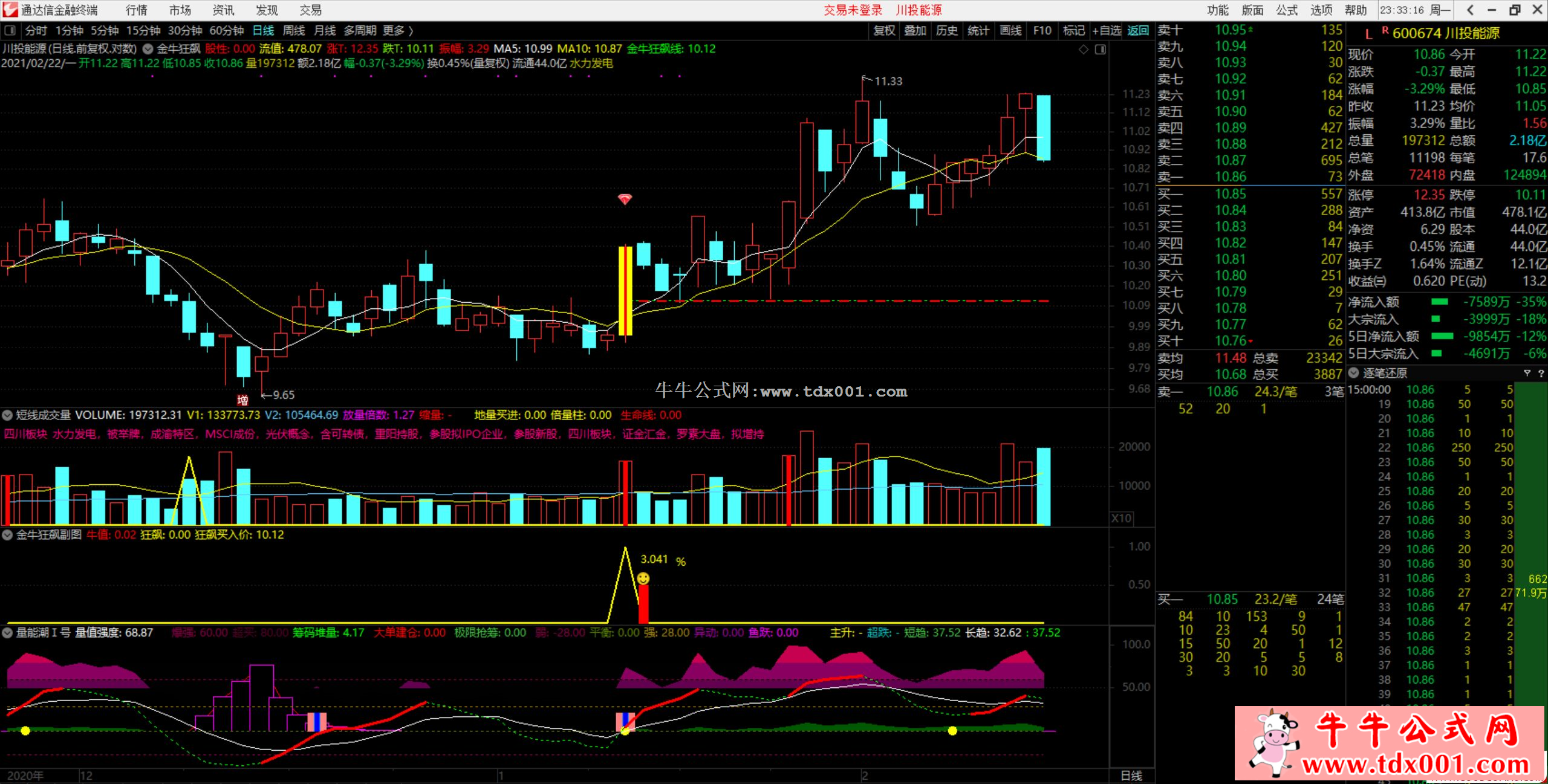Click the 统计 statistics button

(978, 30)
